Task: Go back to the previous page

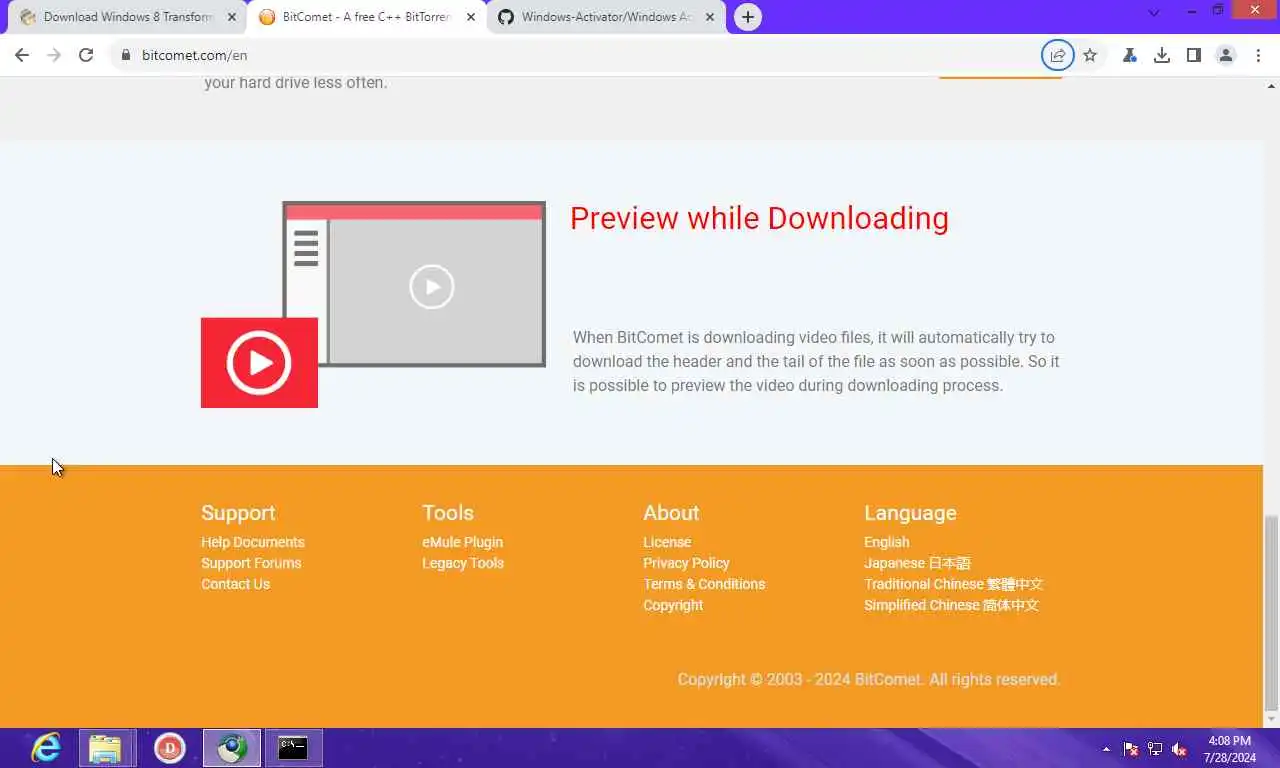Action: point(22,55)
